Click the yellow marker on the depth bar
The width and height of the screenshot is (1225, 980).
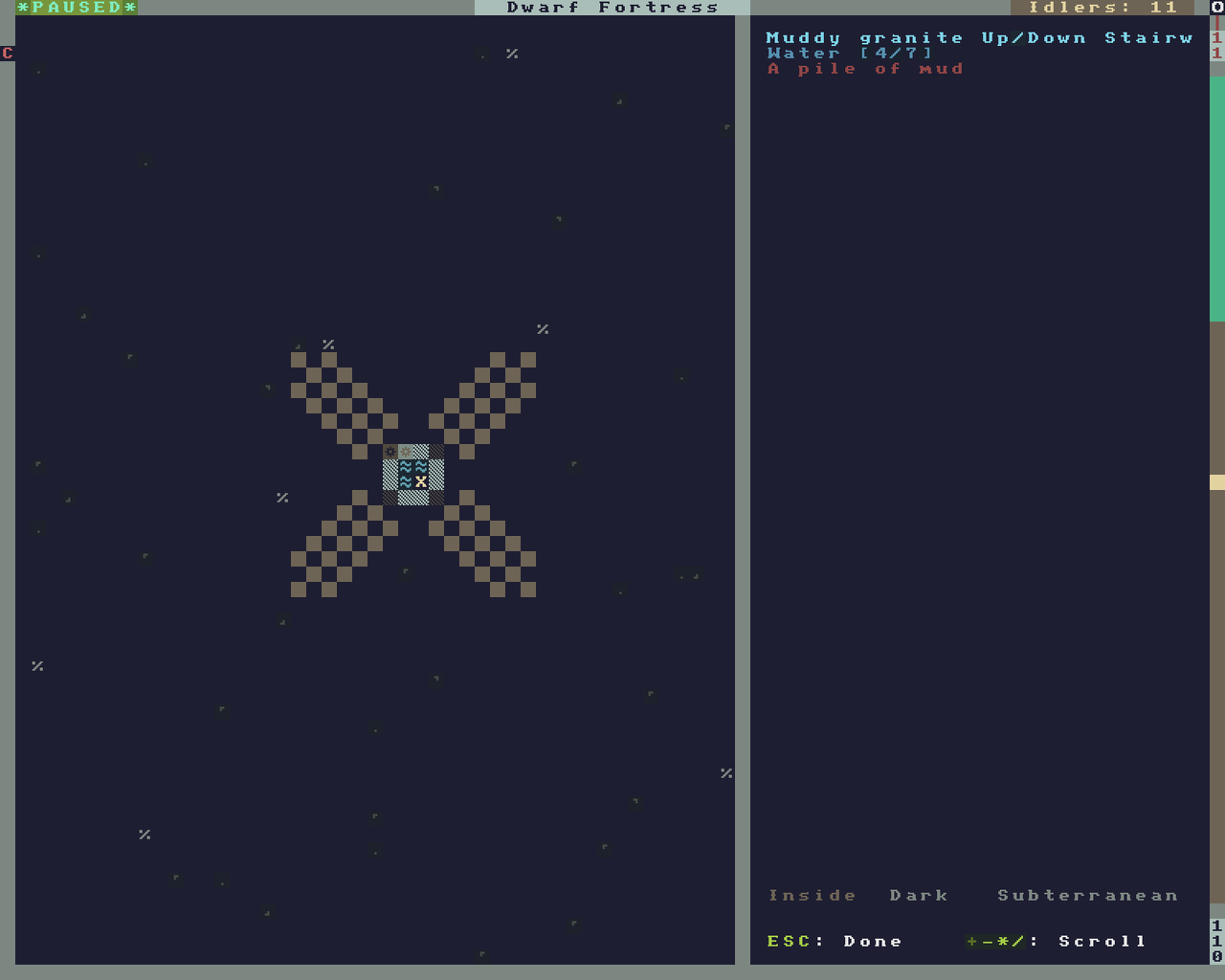click(1217, 482)
